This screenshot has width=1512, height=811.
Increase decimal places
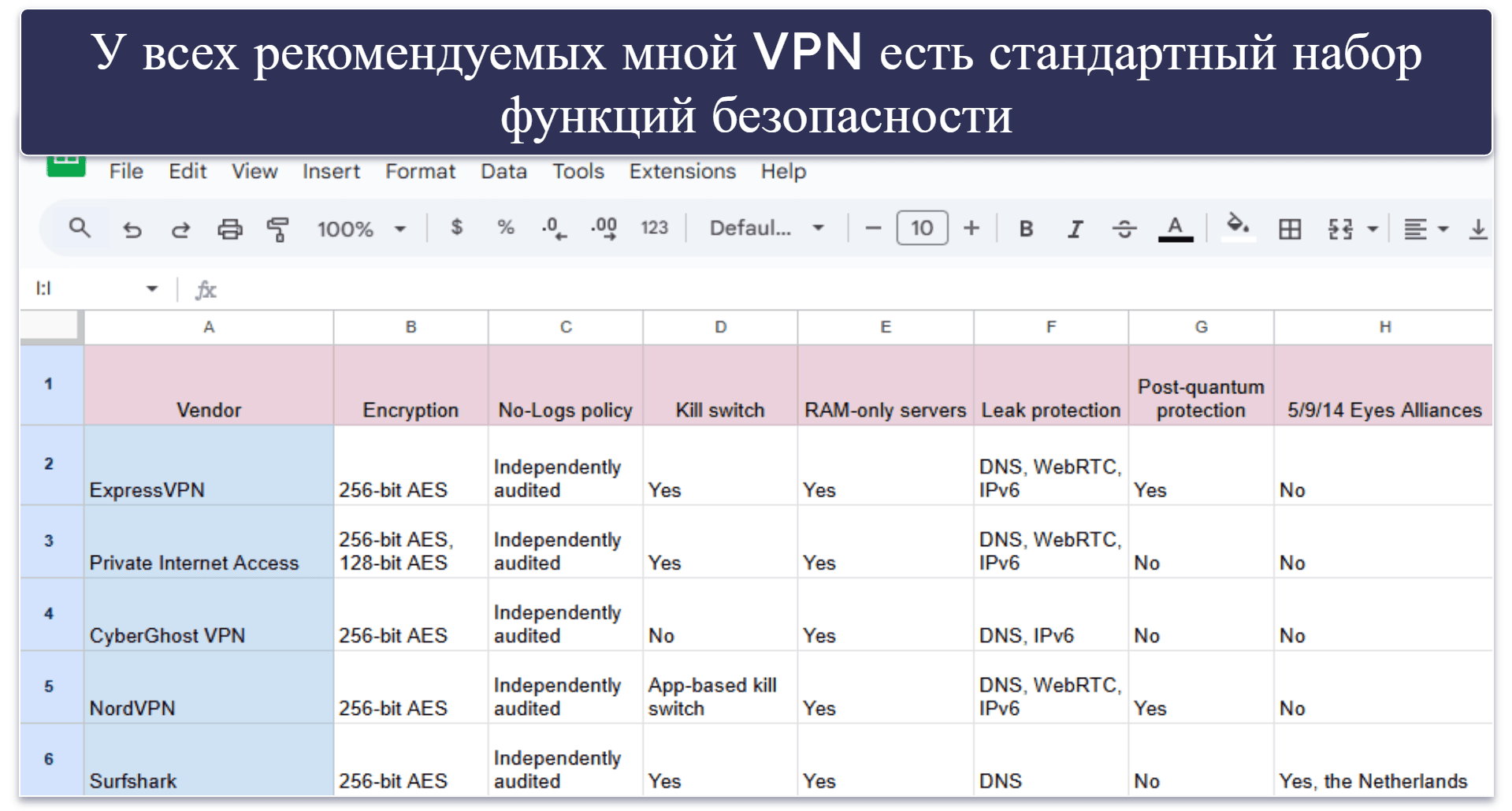[604, 229]
